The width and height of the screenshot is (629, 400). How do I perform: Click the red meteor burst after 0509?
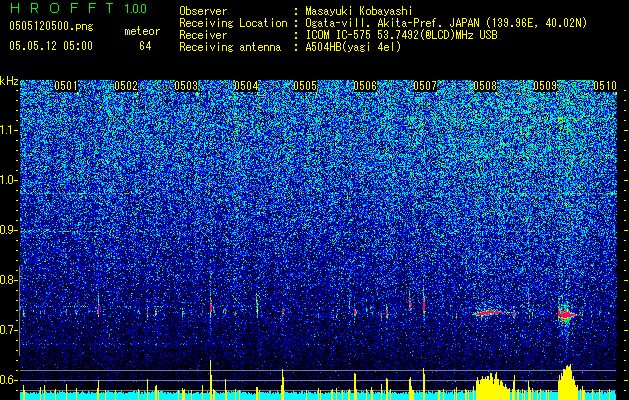click(566, 313)
